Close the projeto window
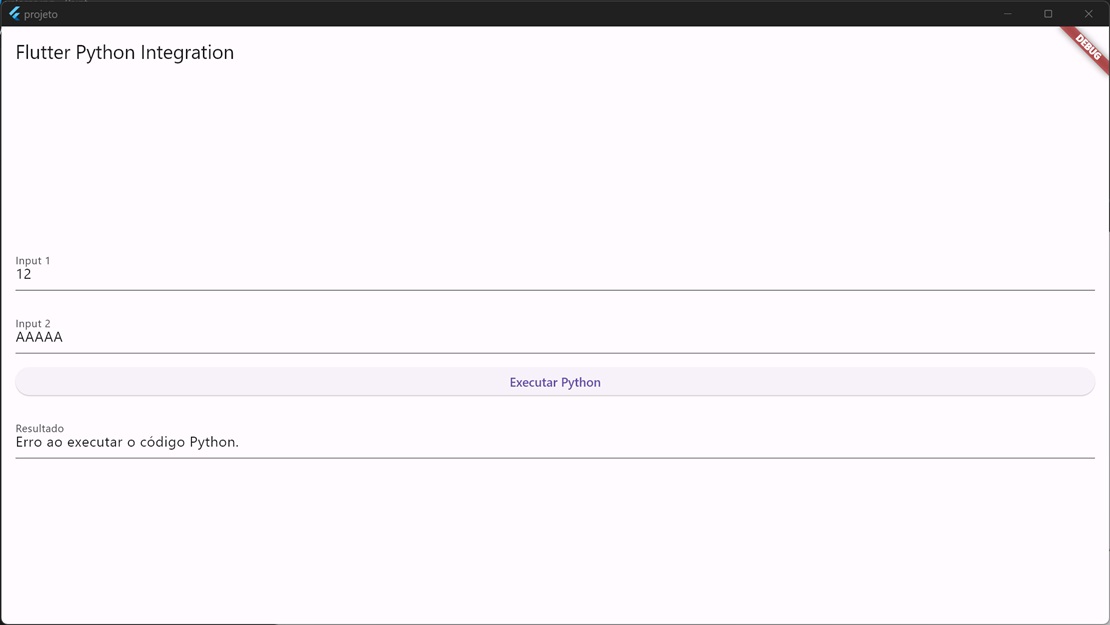This screenshot has width=1110, height=625. click(1089, 13)
